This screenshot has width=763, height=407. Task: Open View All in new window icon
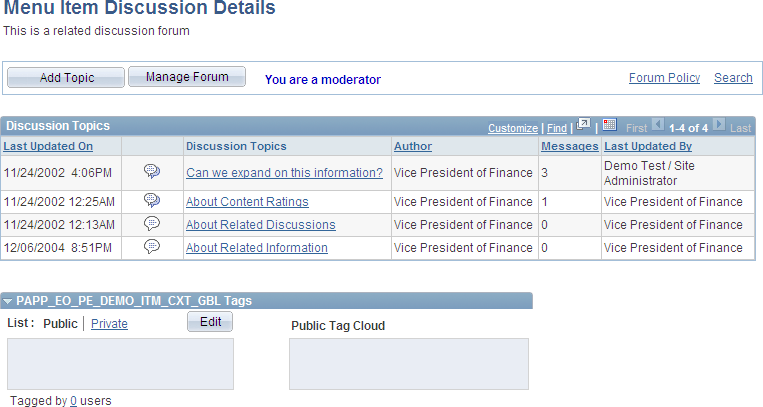click(x=583, y=125)
